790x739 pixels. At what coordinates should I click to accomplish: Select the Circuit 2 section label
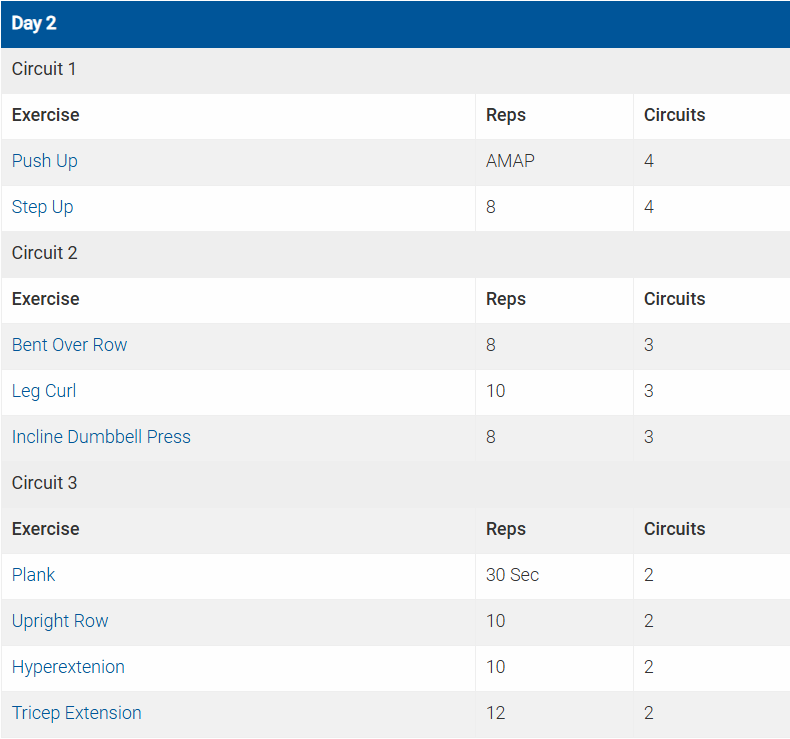(x=45, y=253)
